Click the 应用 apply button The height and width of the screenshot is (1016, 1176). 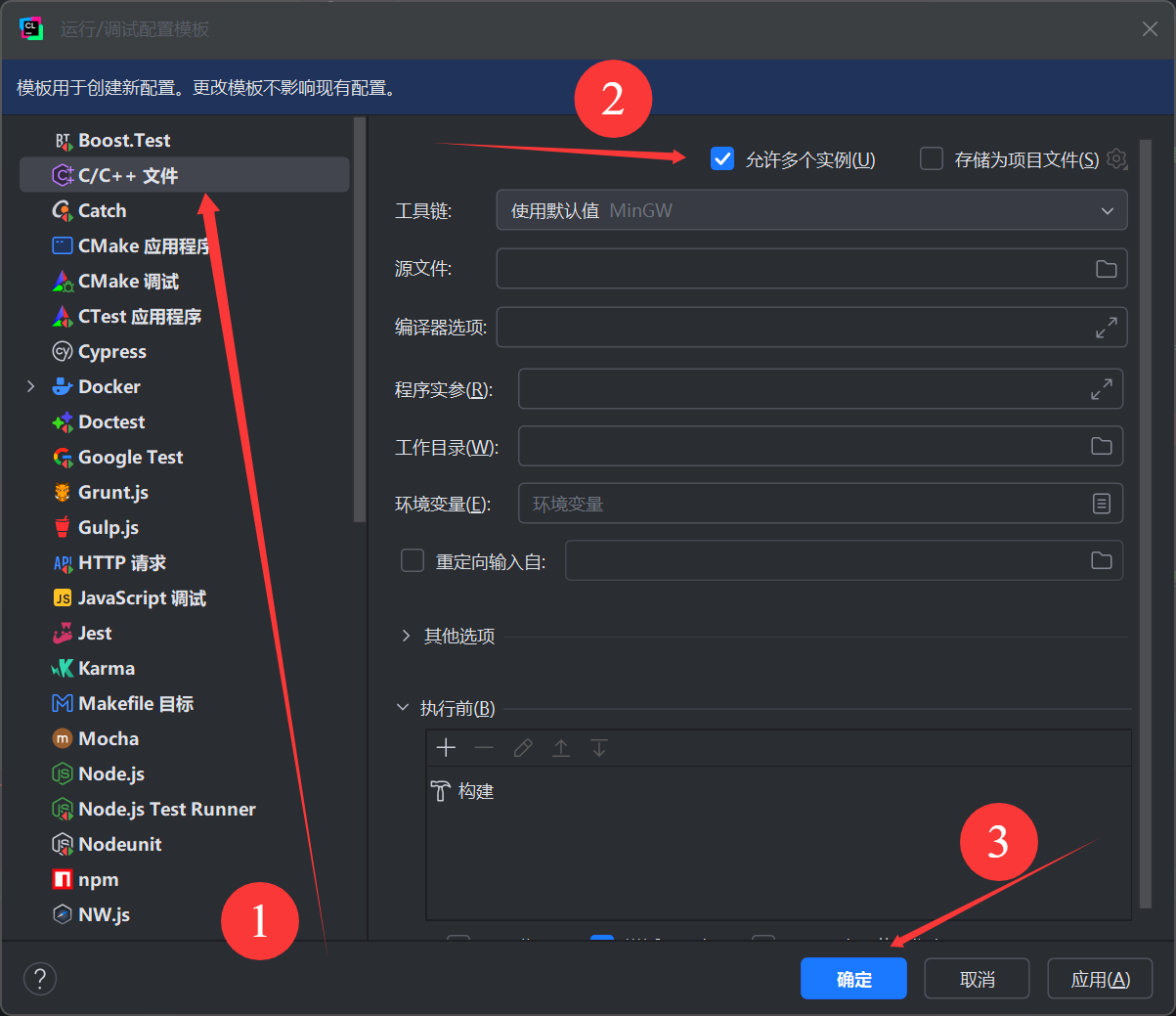point(1100,979)
